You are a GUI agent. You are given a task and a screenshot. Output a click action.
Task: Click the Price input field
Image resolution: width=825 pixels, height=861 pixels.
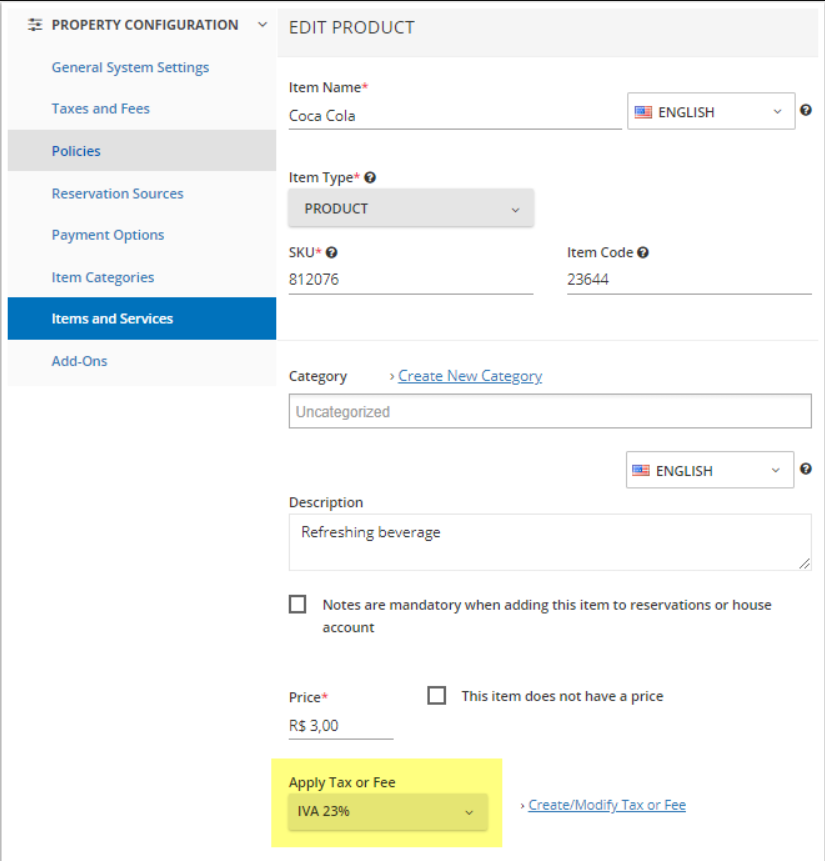pos(340,726)
